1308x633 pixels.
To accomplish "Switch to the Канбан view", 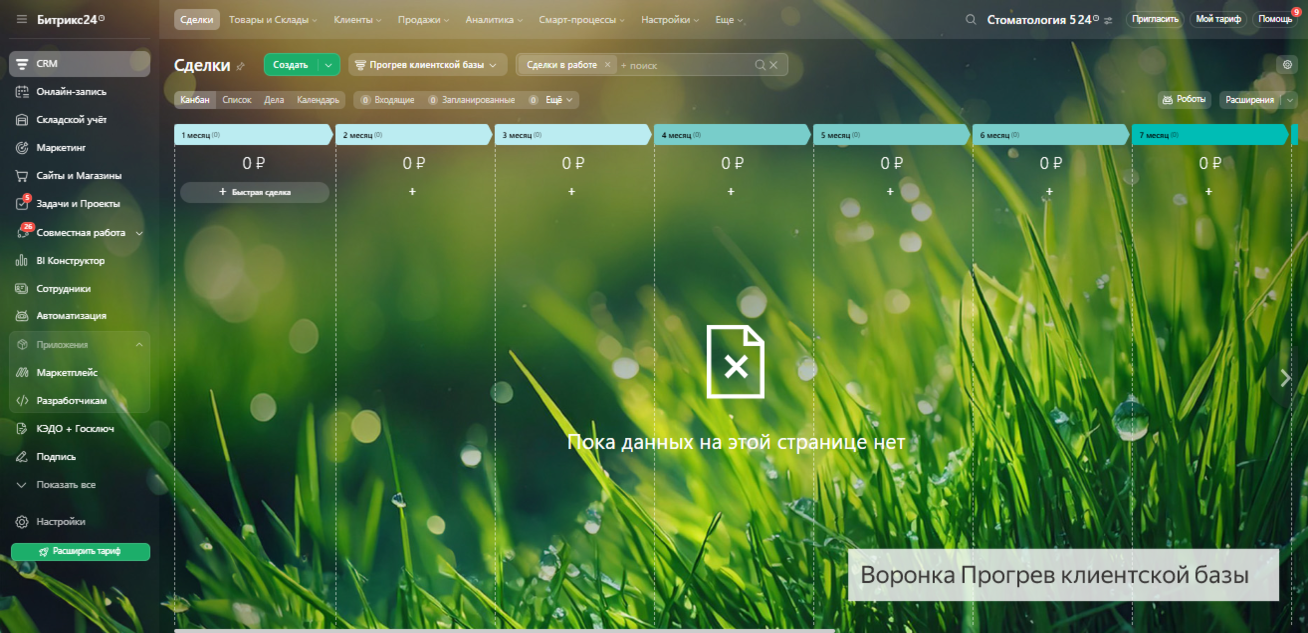I will [194, 100].
